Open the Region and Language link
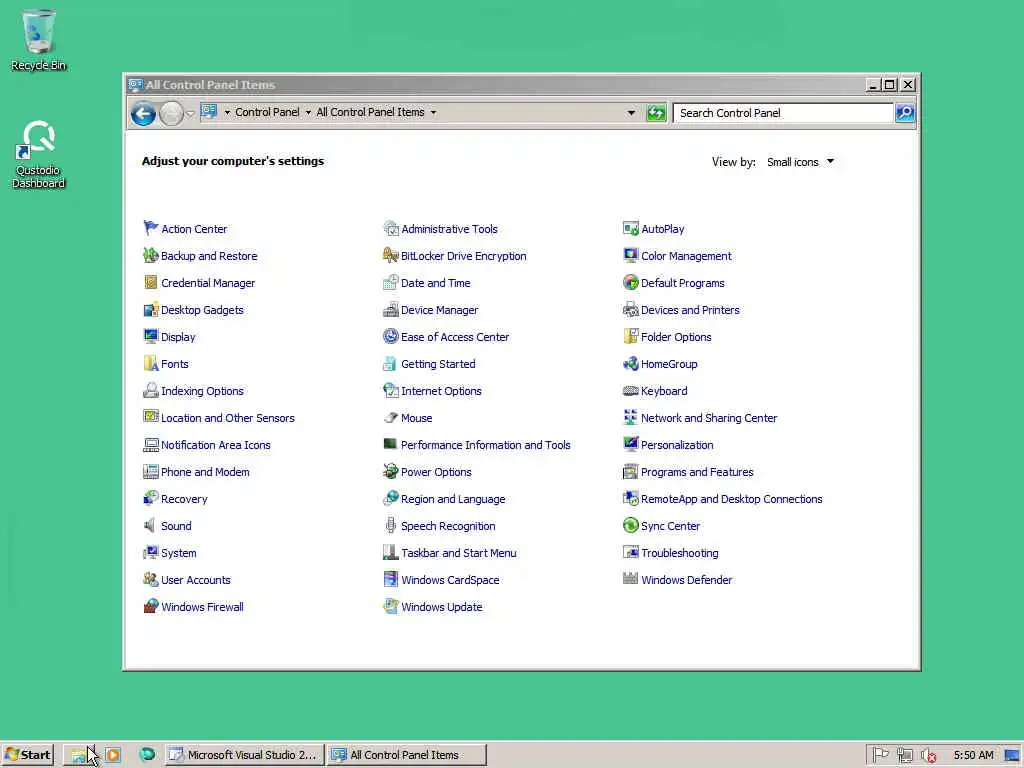Viewport: 1024px width, 768px height. click(453, 499)
